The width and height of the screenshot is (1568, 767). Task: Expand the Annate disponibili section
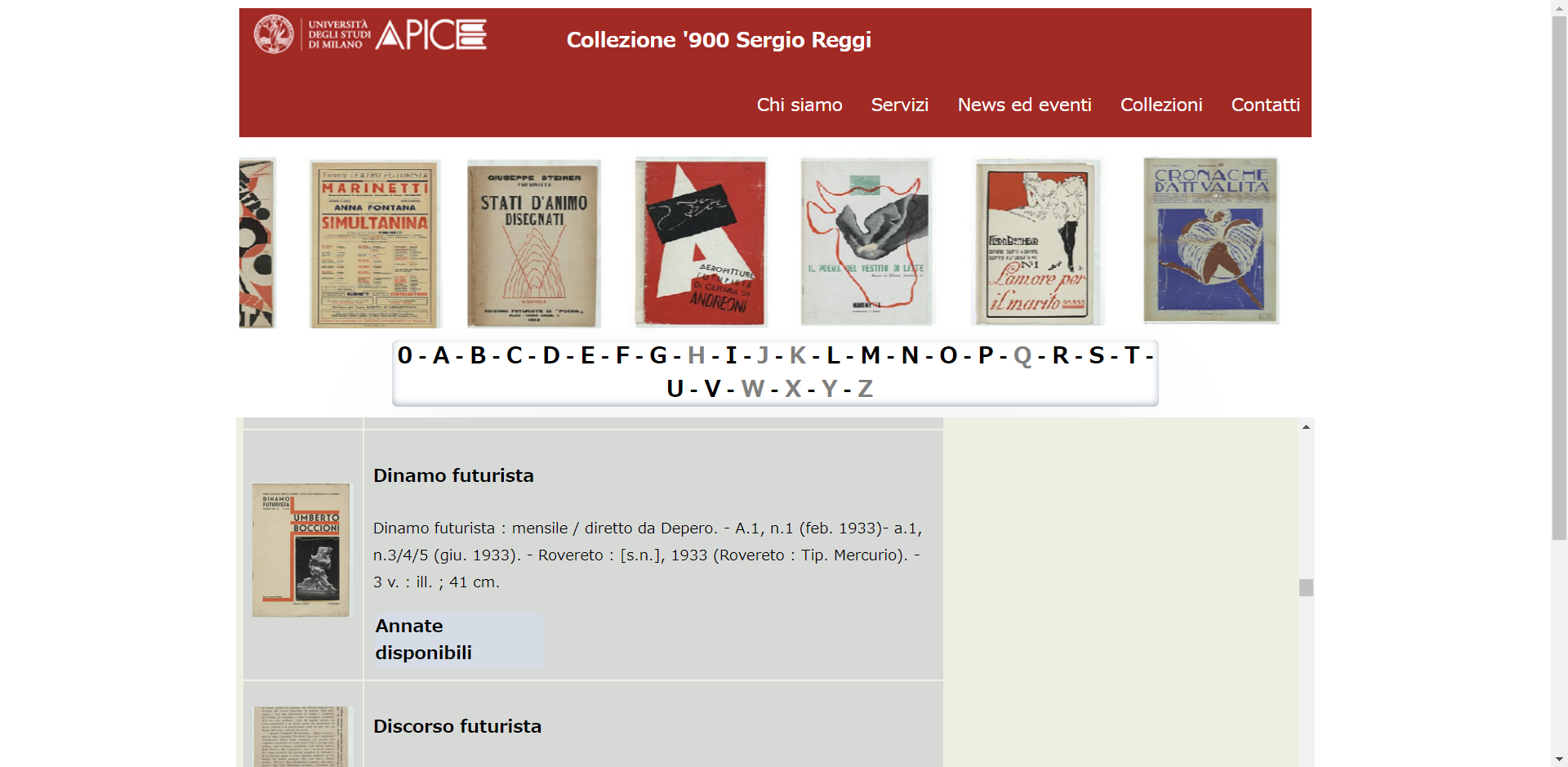click(x=458, y=640)
